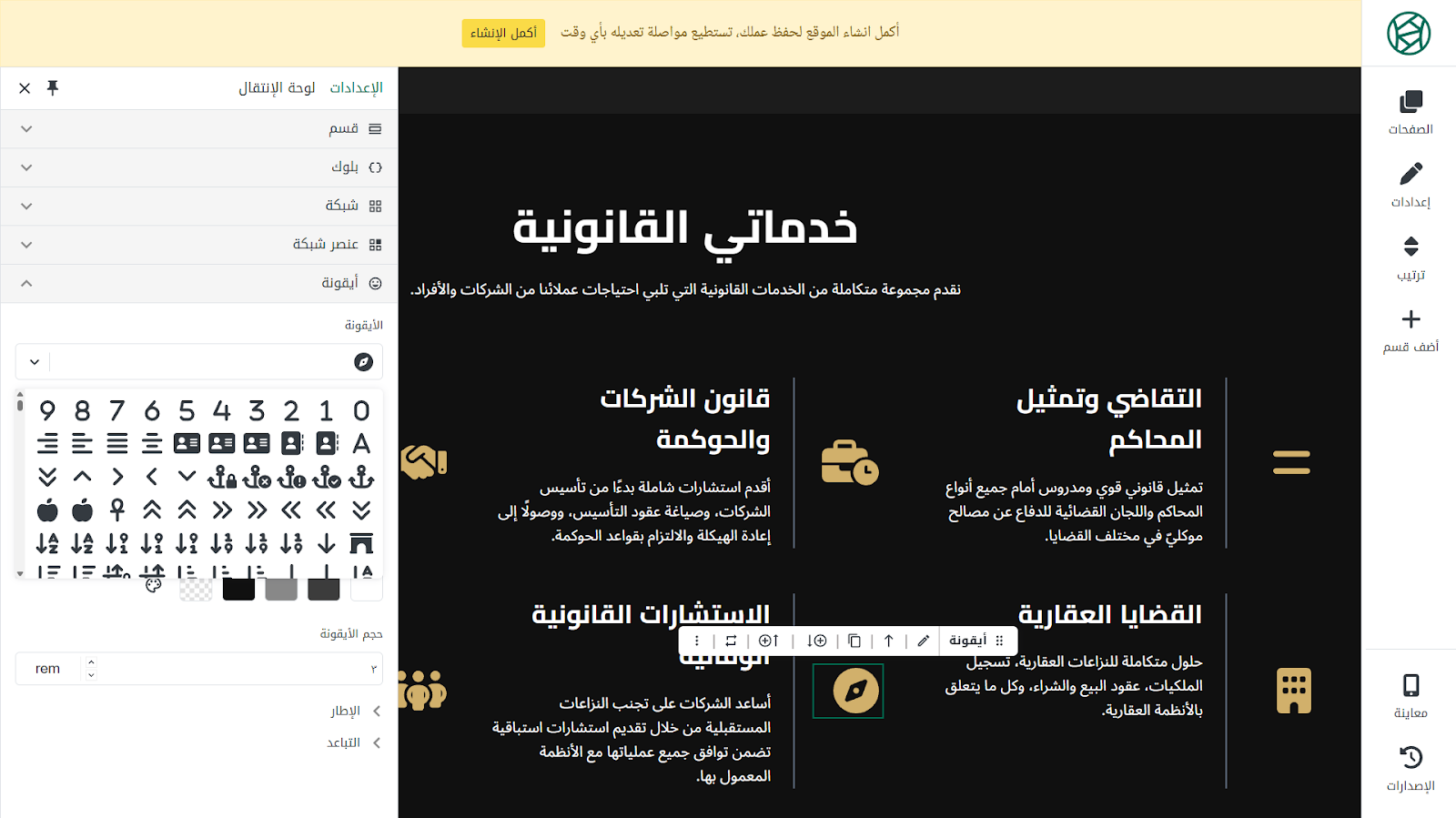Click the duplicate icon in floating toolbar
1456x818 pixels.
pyautogui.click(x=854, y=641)
